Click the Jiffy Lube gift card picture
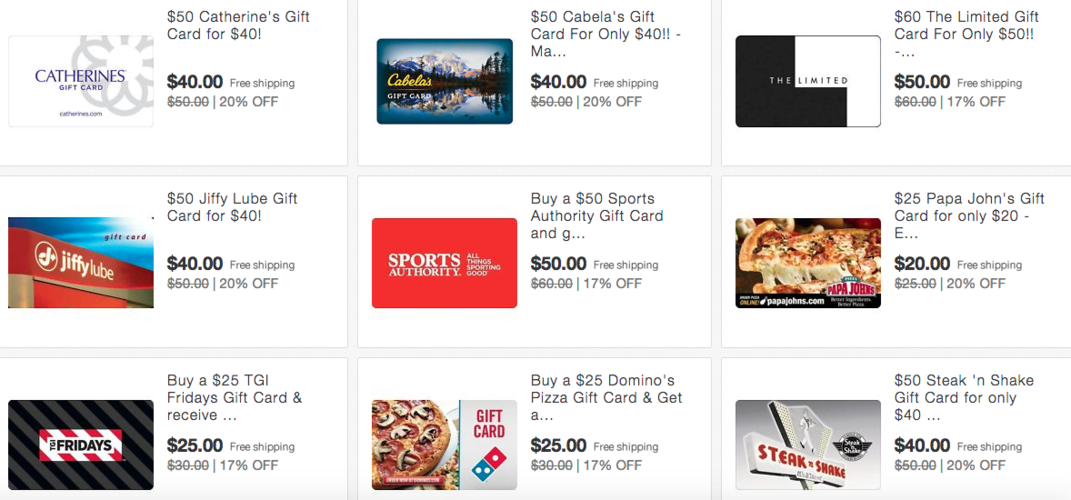This screenshot has width=1071, height=500. point(81,263)
